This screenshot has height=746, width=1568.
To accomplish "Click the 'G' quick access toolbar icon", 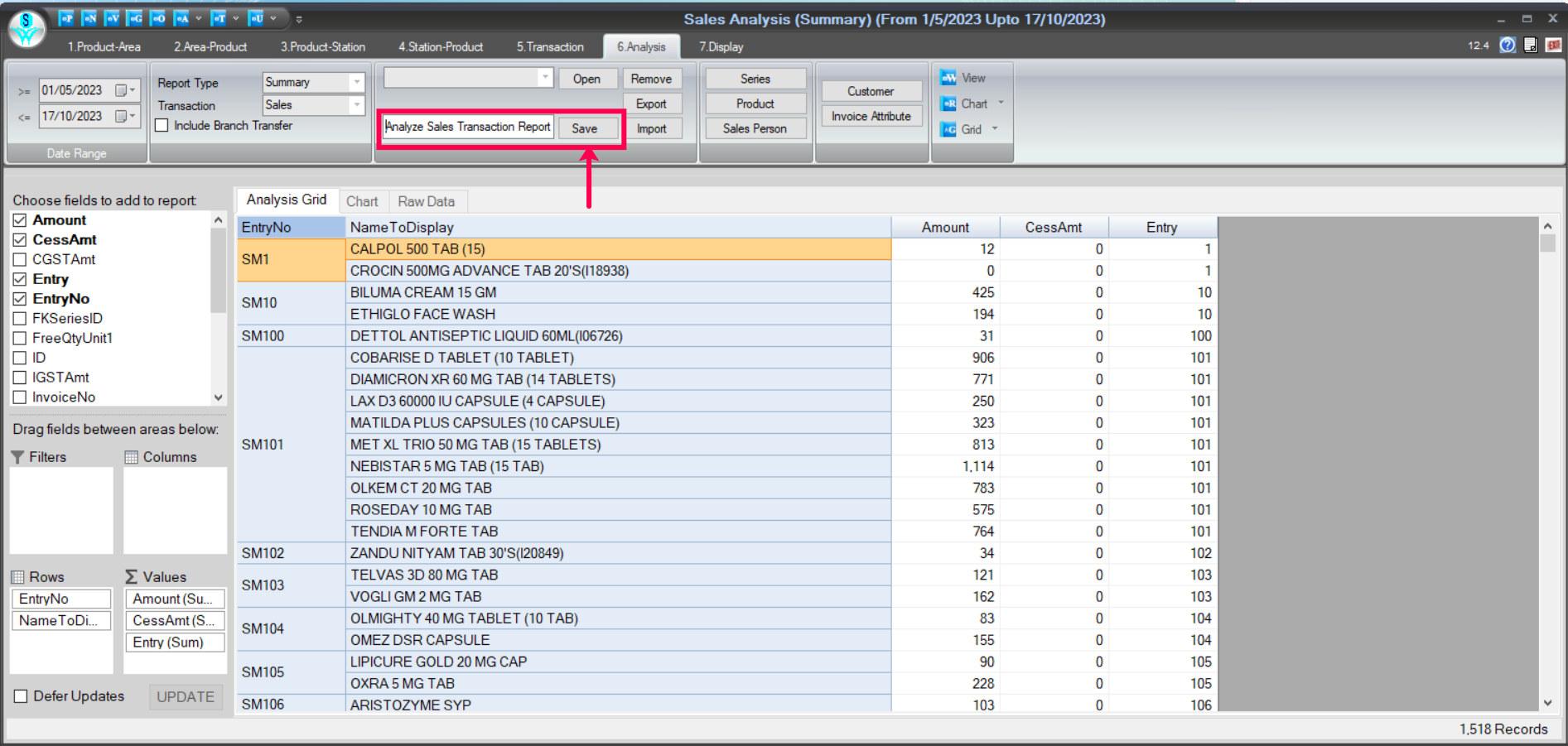I will (136, 17).
